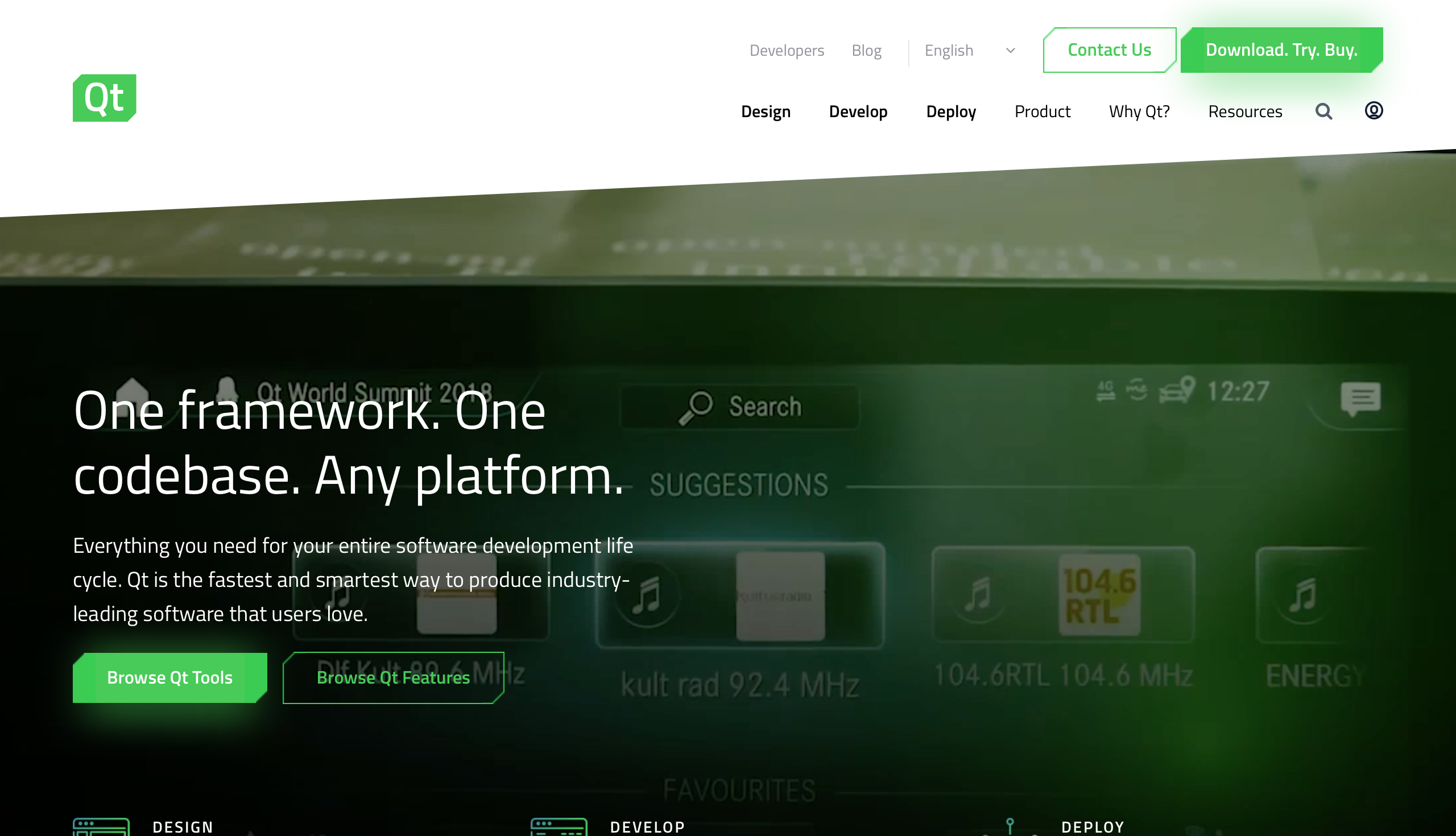Select Why Qt? in navigation
Screen dimensions: 1456x836
click(x=1139, y=111)
